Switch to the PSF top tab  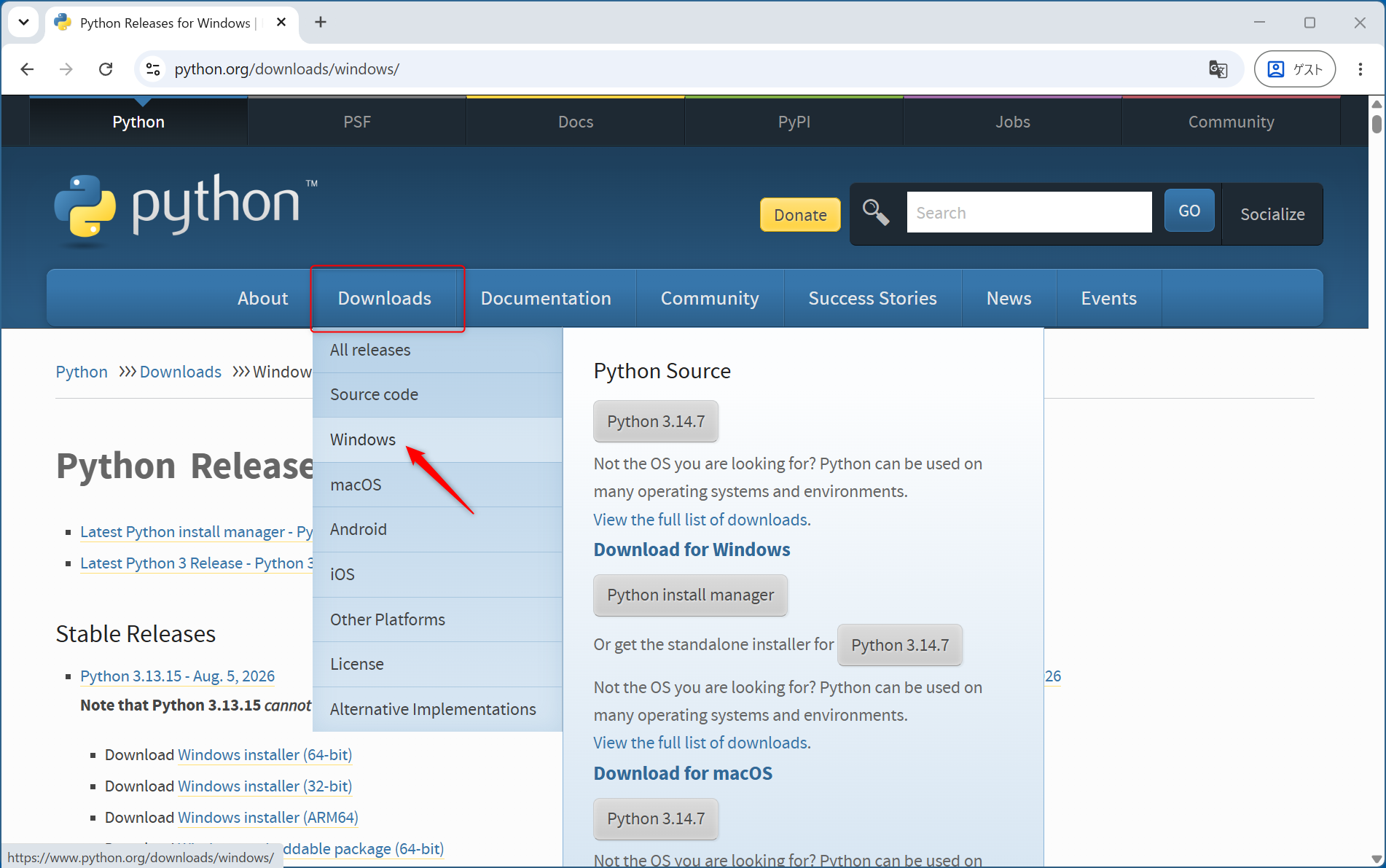tap(357, 122)
